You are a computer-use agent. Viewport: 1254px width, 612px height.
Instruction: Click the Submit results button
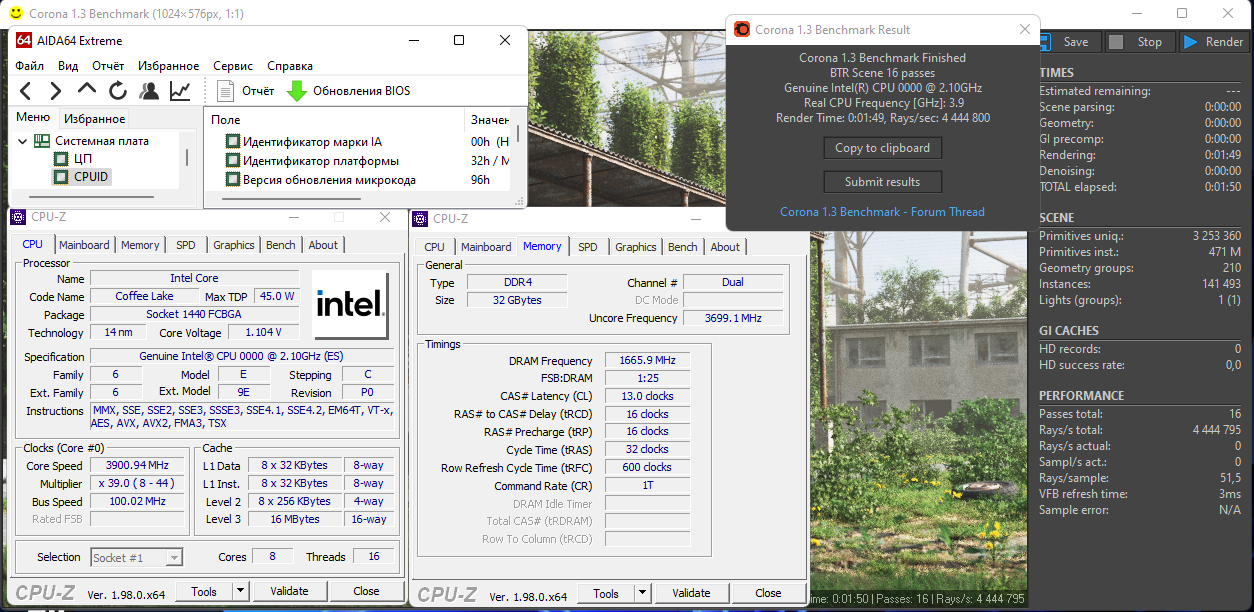pos(882,182)
